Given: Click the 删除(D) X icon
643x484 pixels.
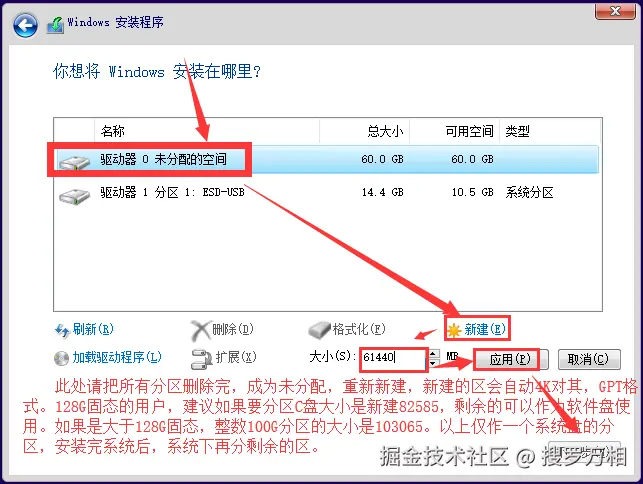Looking at the screenshot, I should coord(201,331).
